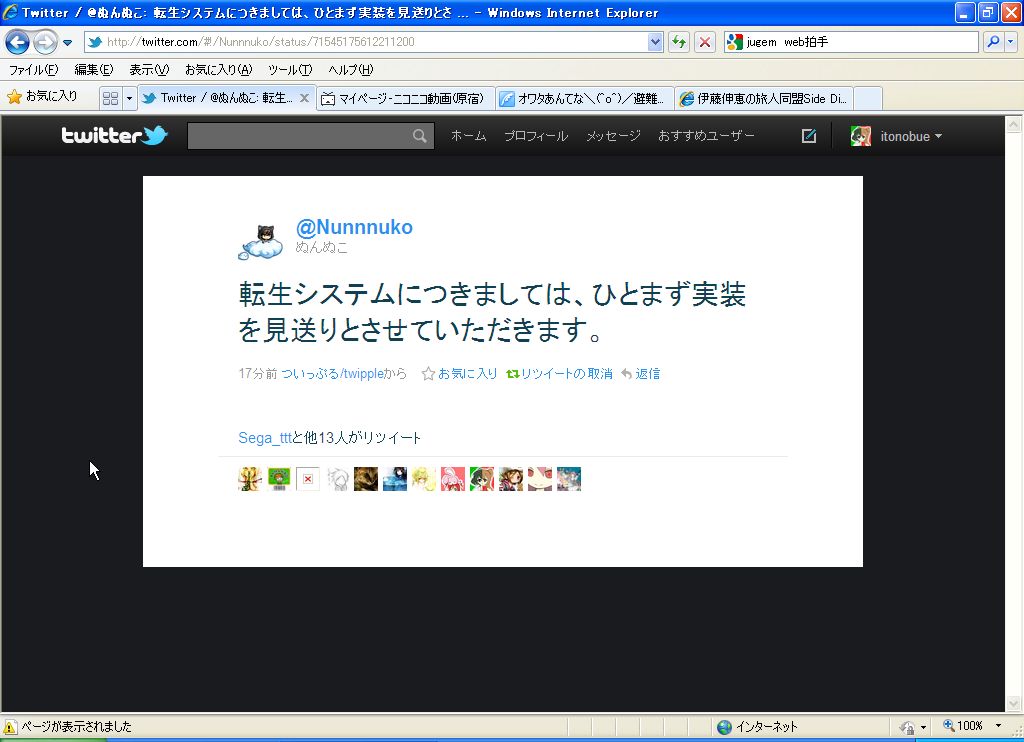Screen dimensions: 1024x742
Task: Open the ファイル(F) menu
Action: click(33, 69)
